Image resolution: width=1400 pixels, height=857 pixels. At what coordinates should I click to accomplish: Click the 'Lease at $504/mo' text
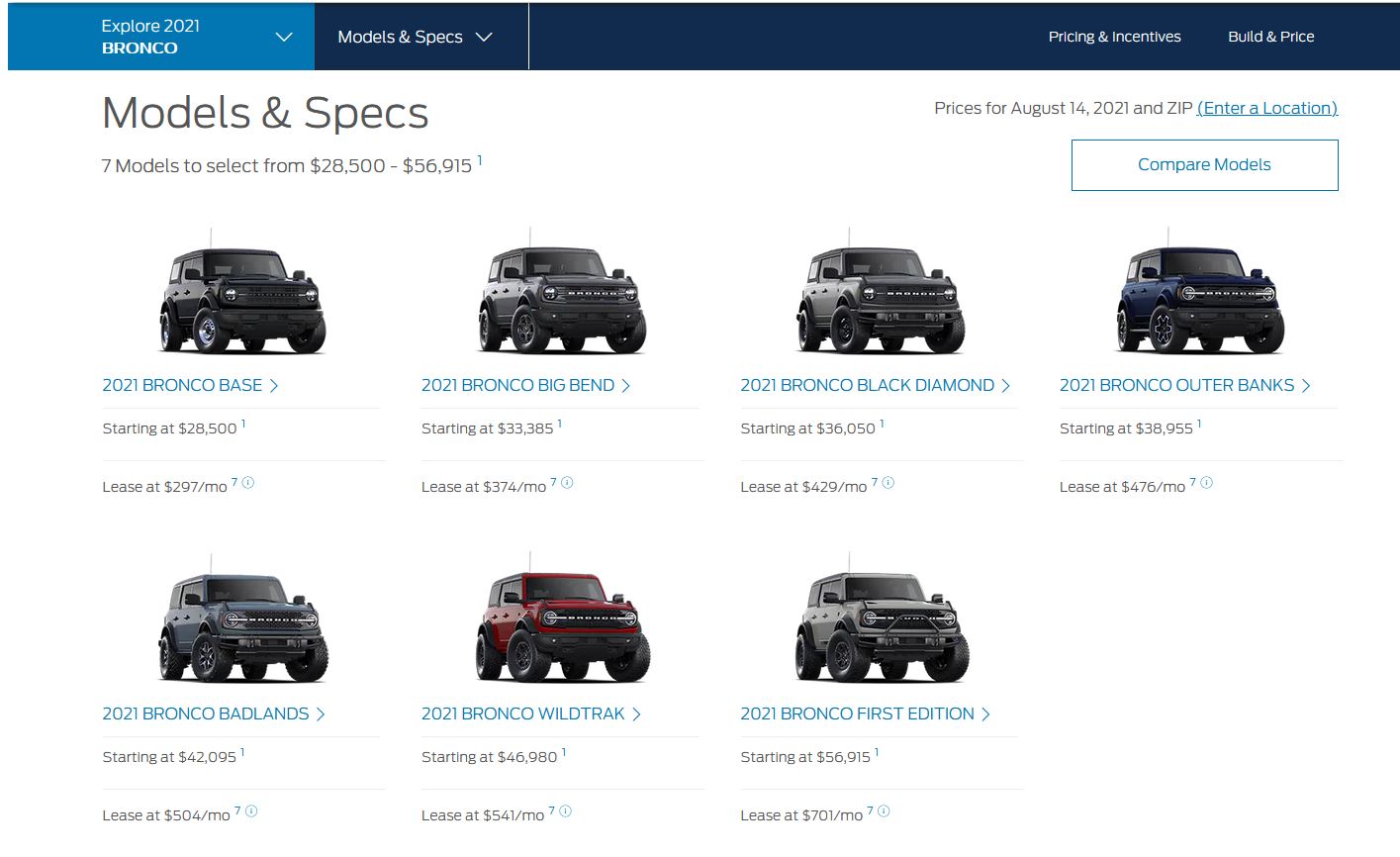pyautogui.click(x=166, y=815)
